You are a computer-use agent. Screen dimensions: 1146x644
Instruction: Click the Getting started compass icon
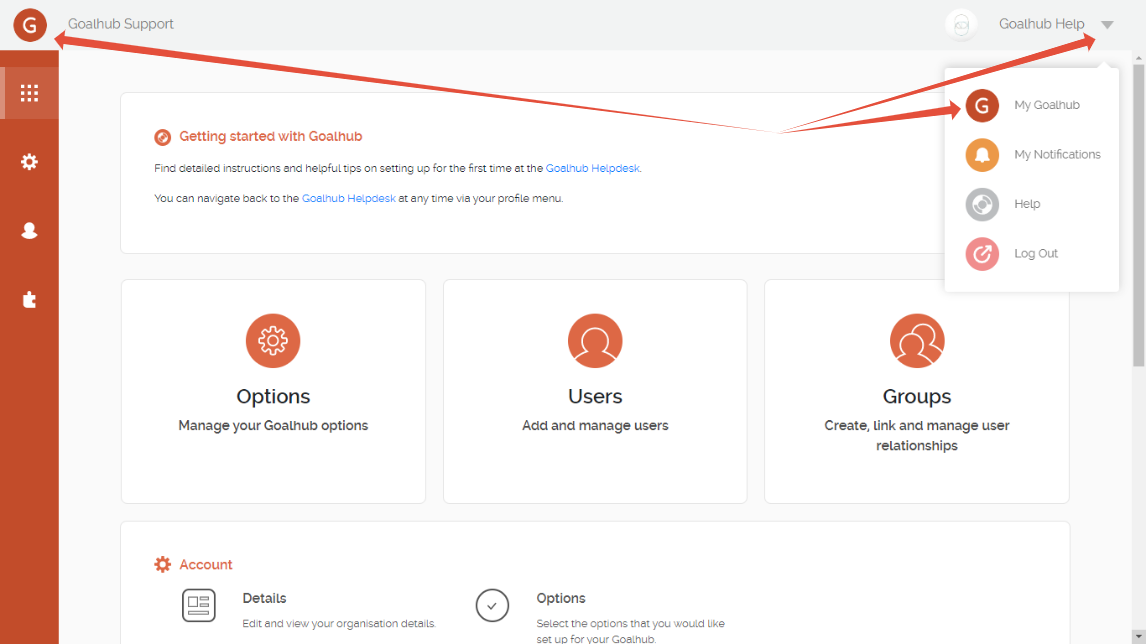pyautogui.click(x=162, y=137)
